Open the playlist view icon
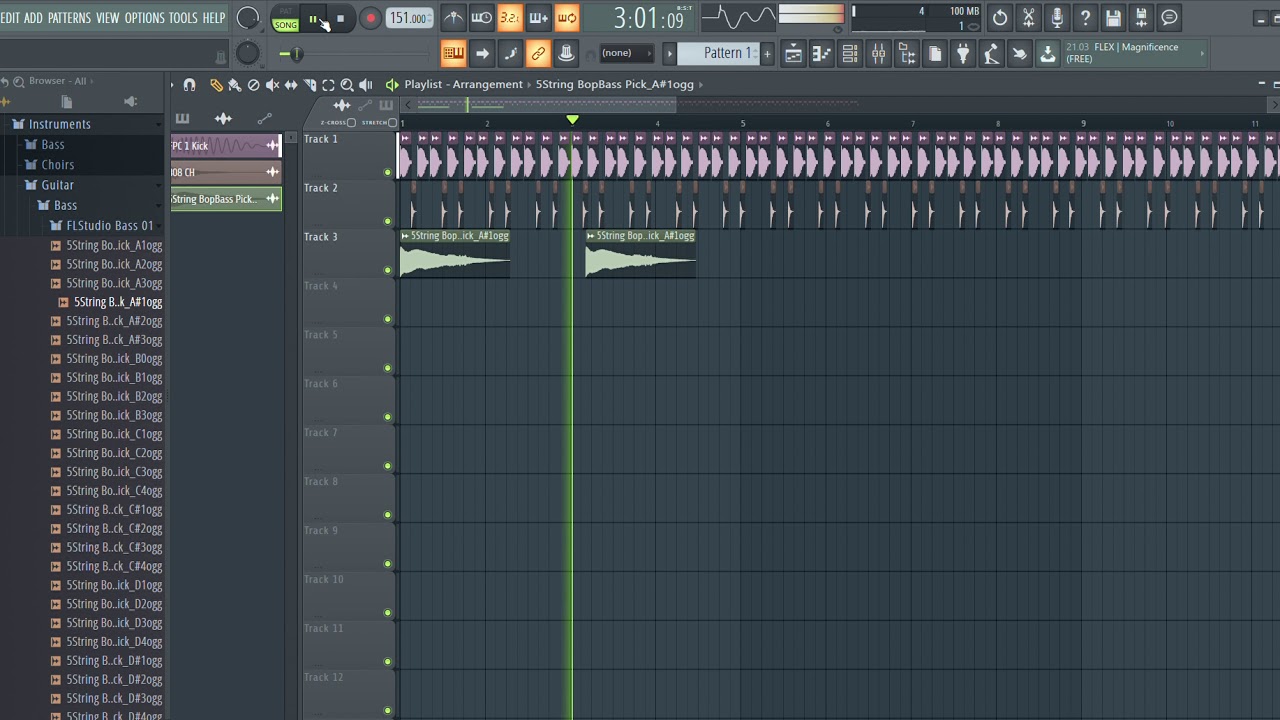Screen dimensions: 1280x720 click(793, 54)
